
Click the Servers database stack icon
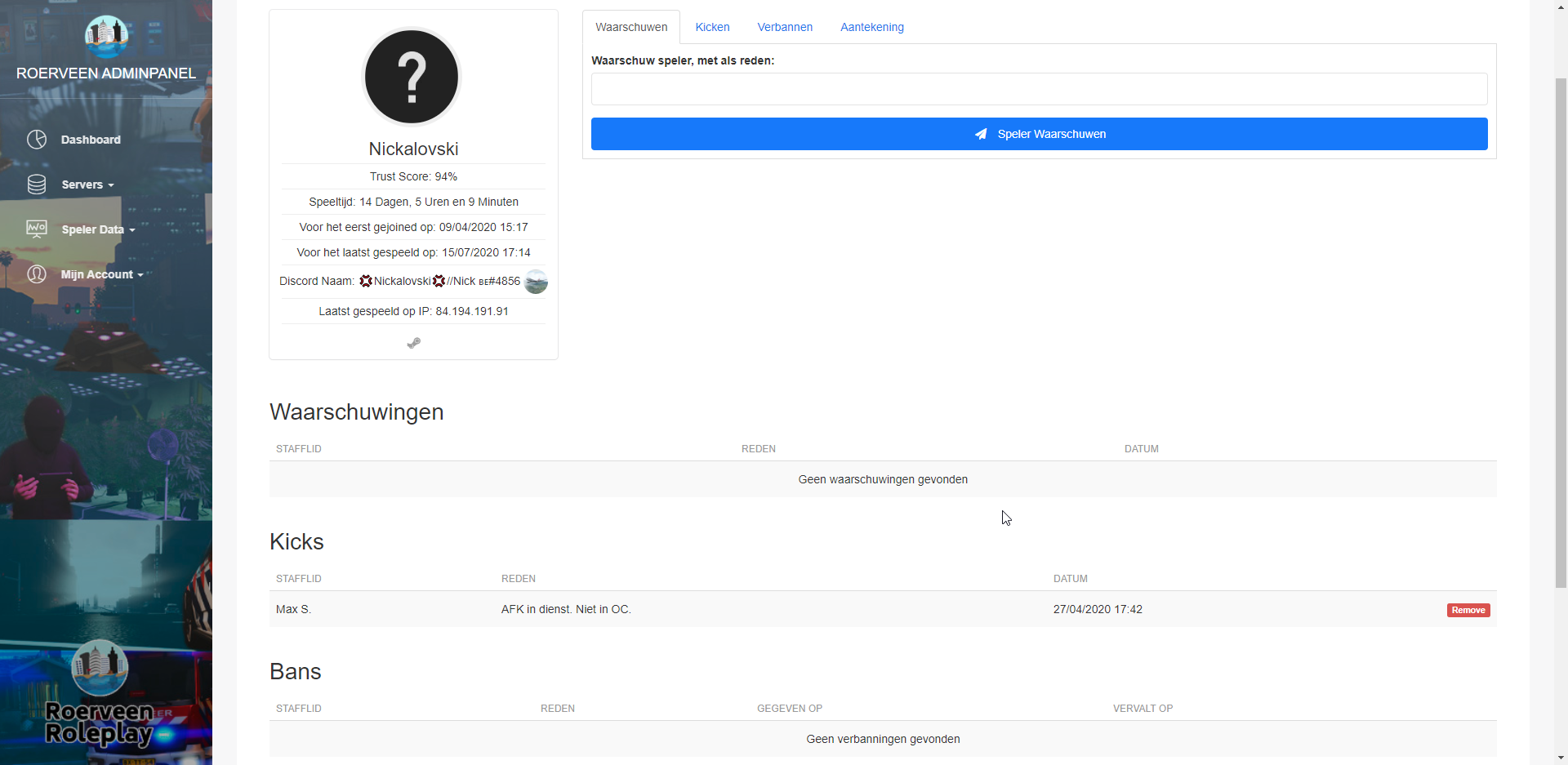point(37,185)
